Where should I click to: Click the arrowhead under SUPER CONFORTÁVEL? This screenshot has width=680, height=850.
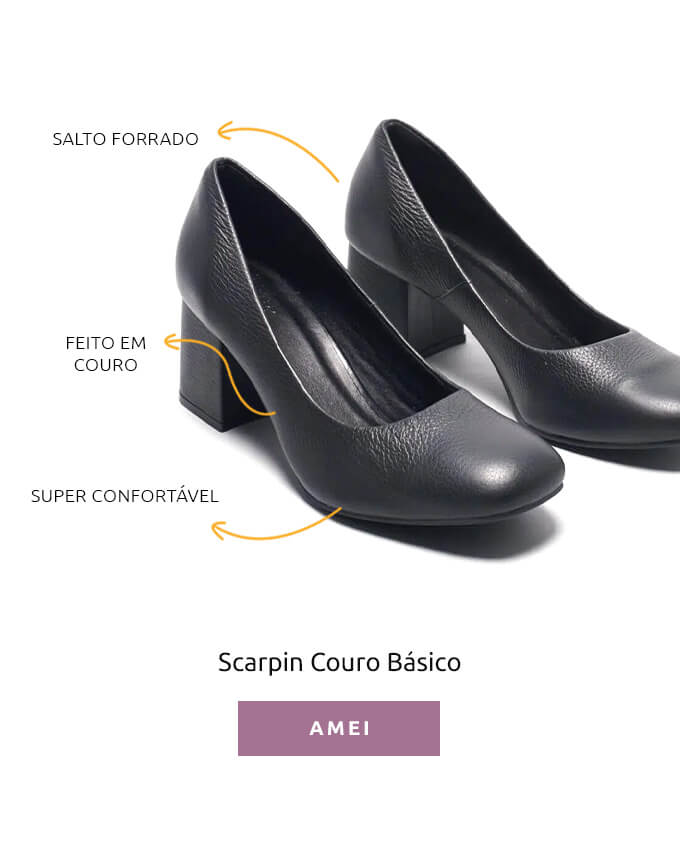(217, 531)
